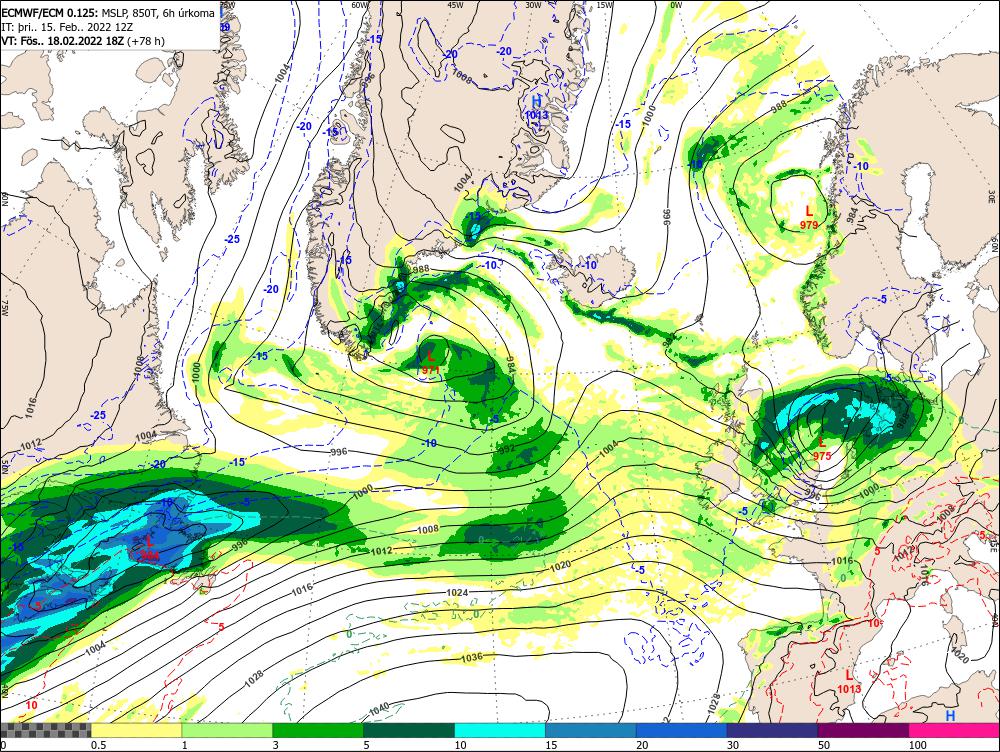Click the legend scale value '30'
The height and width of the screenshot is (752, 1000).
pos(733,745)
